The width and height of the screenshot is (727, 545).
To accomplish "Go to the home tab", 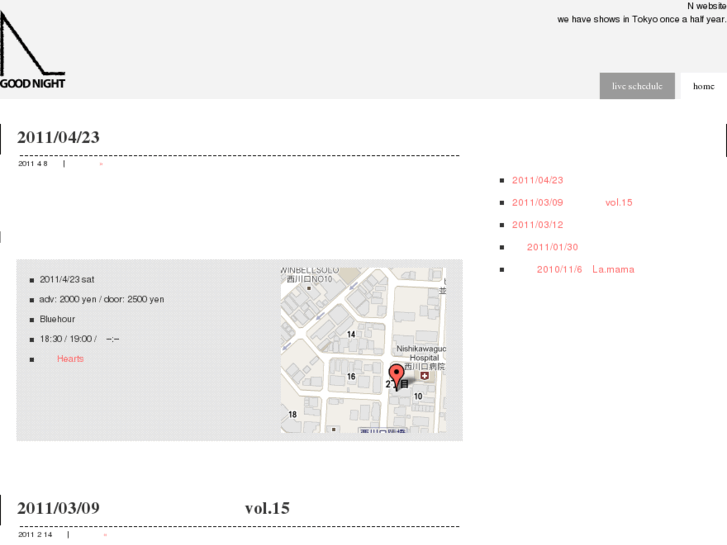I will [703, 86].
